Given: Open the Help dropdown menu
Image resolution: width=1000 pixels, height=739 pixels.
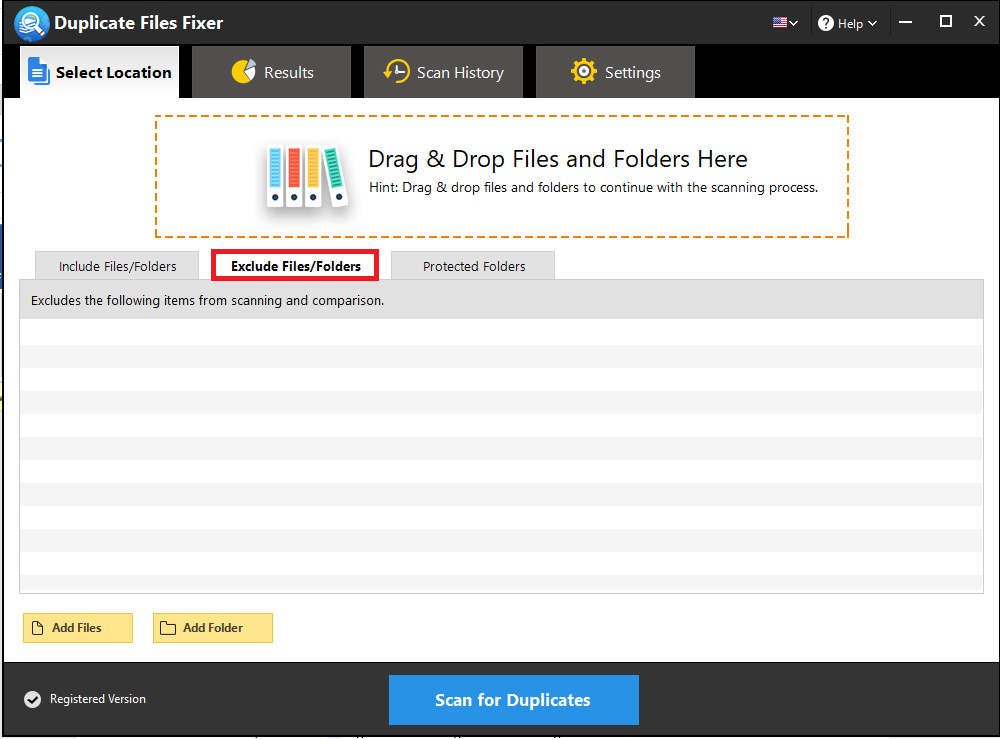Looking at the screenshot, I should click(848, 24).
